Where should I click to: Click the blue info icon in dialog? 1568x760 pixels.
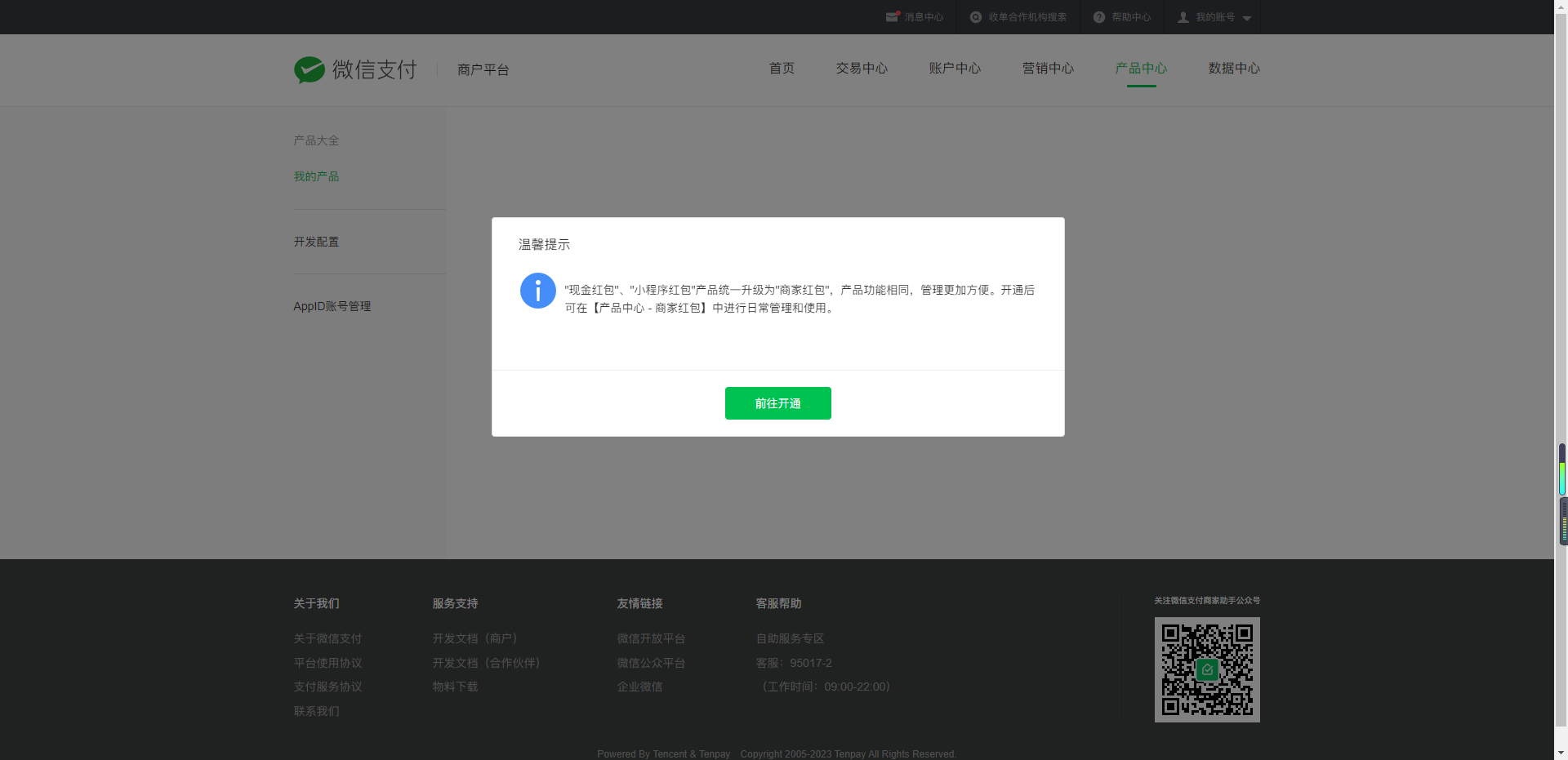tap(537, 291)
